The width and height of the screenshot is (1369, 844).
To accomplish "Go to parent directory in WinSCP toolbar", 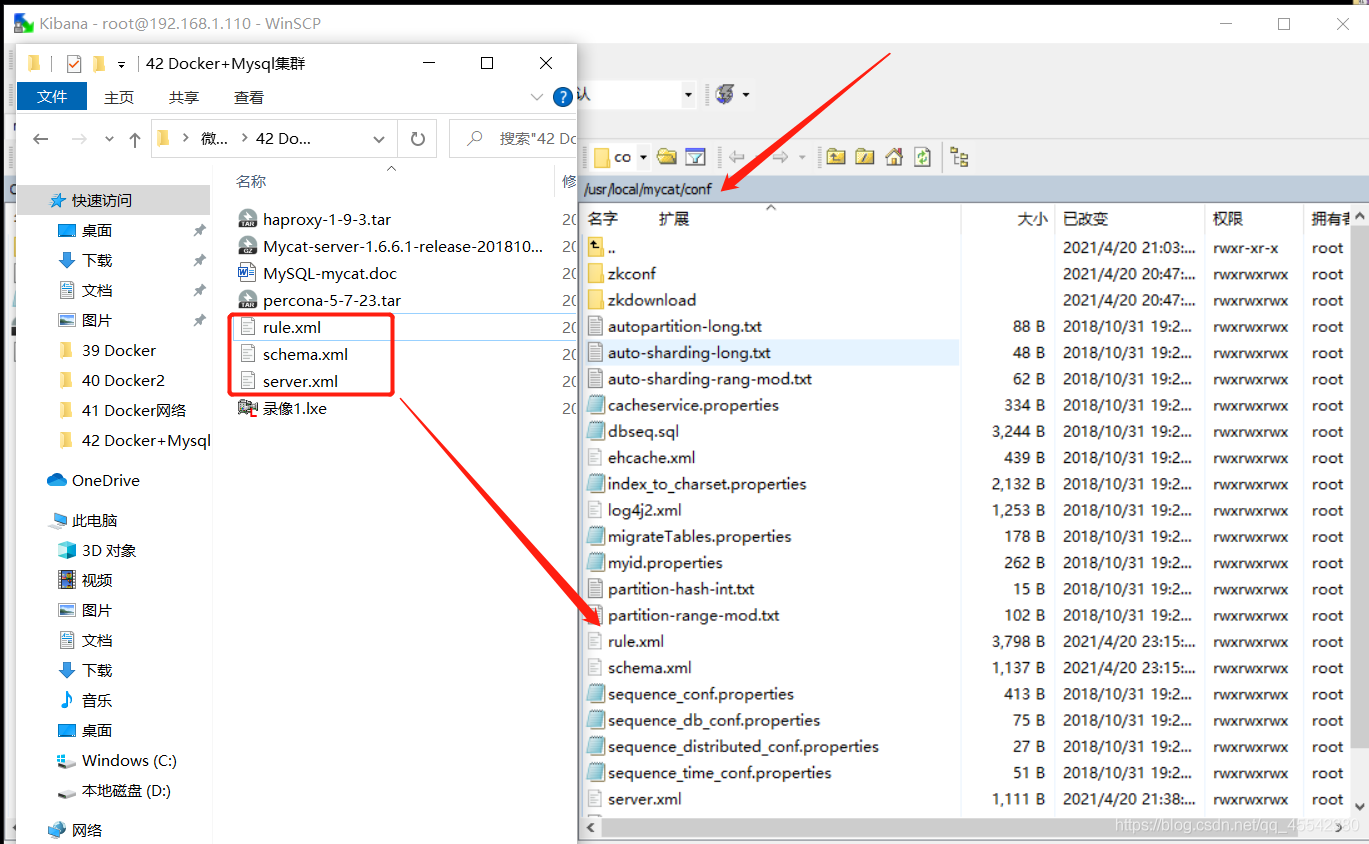I will (836, 157).
